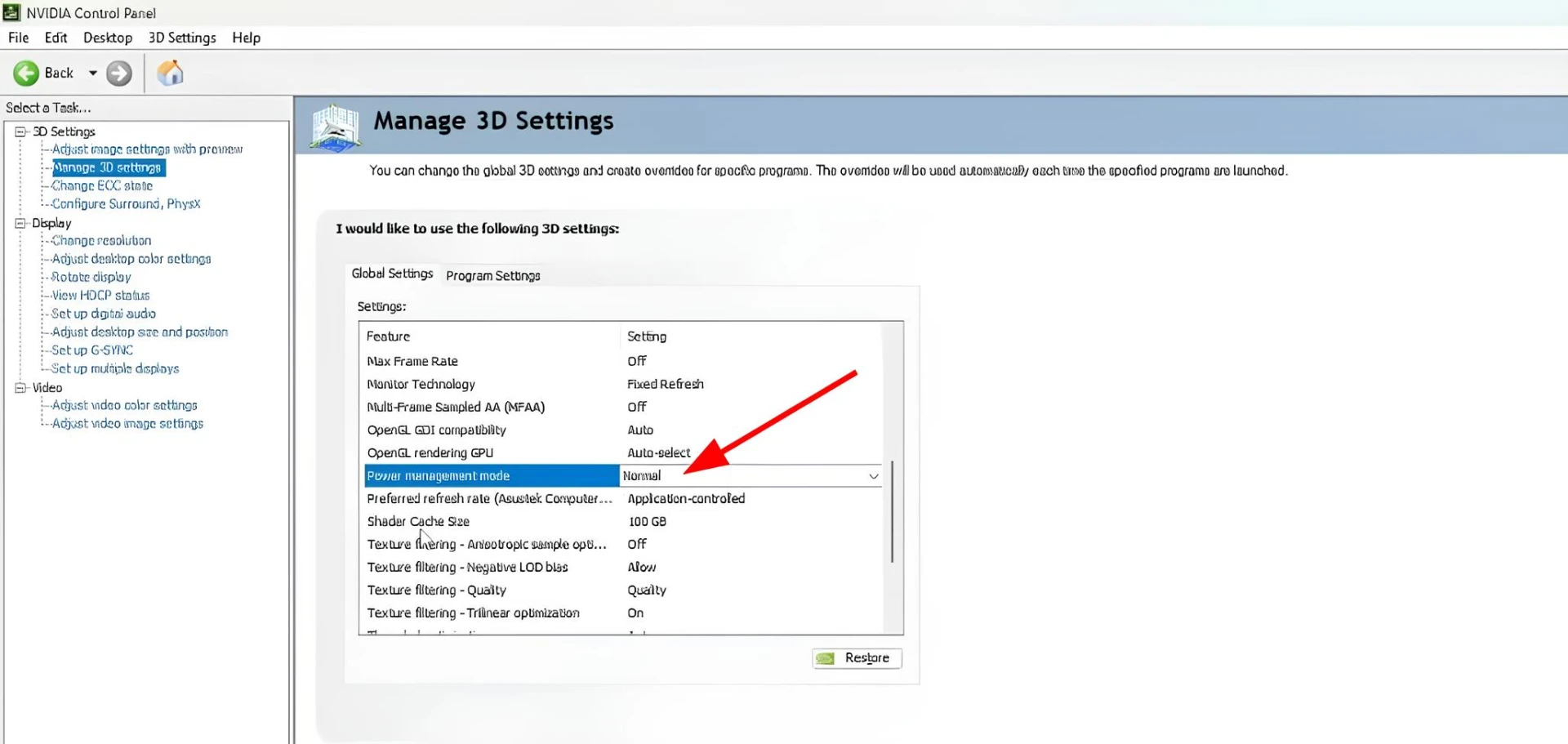Click the Manage 3D Settings header icon
Viewport: 1568px width, 744px height.
click(335, 127)
